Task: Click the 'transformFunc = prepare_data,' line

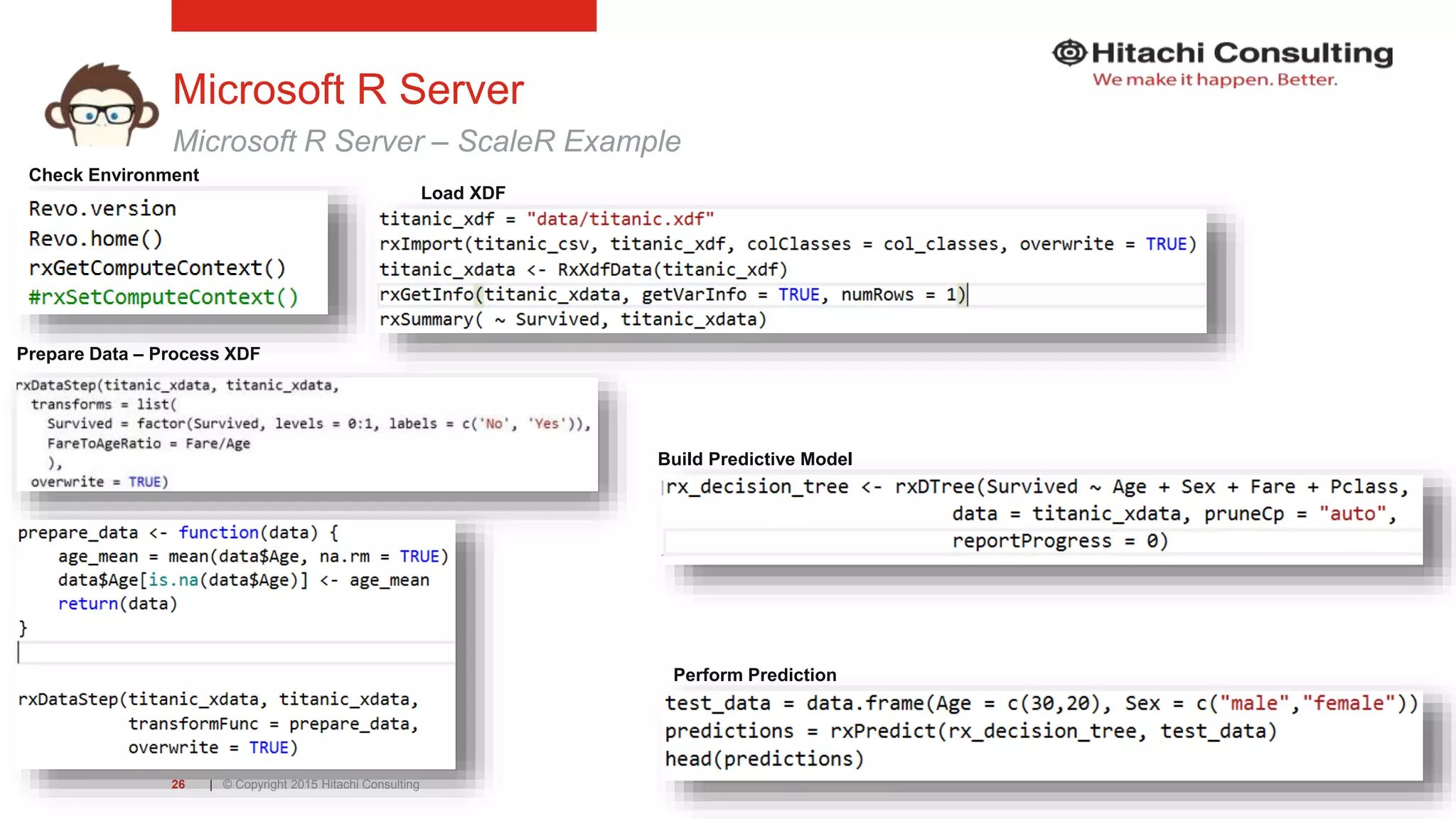Action: coord(273,724)
